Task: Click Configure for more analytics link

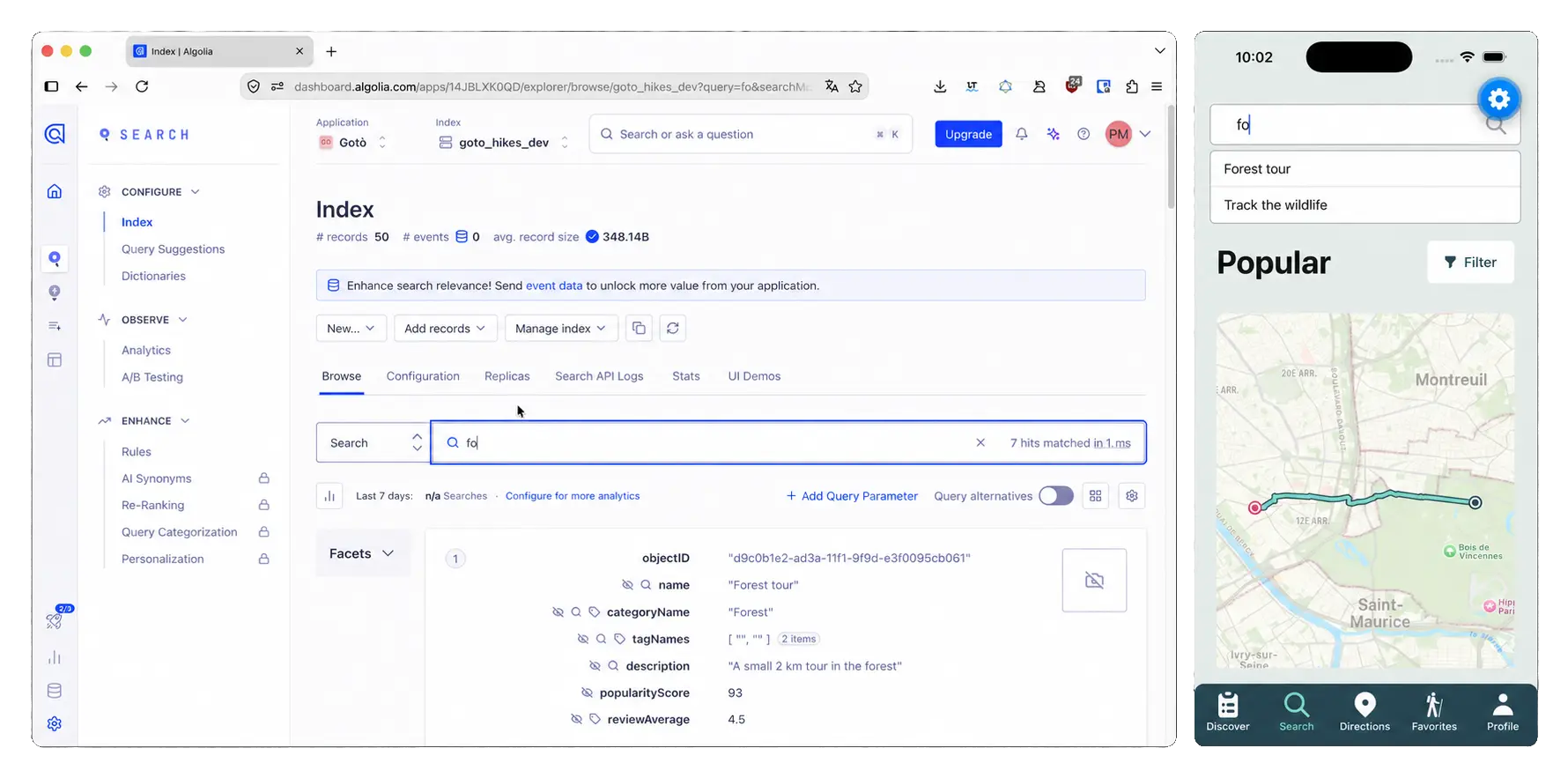Action: click(x=573, y=496)
